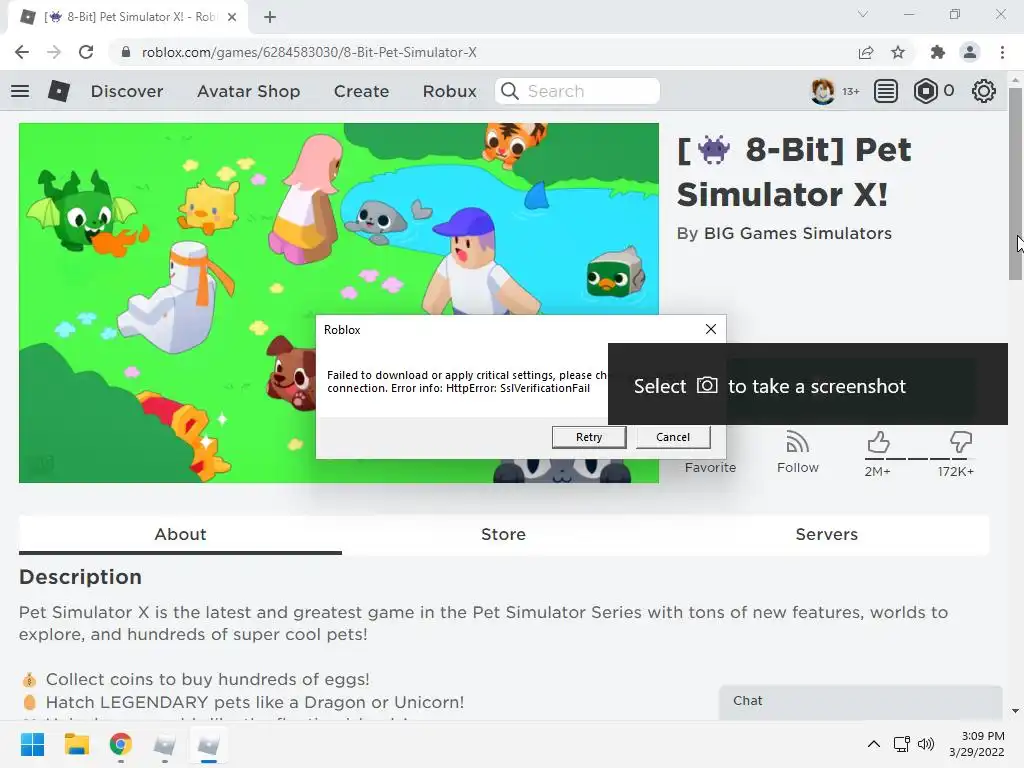Viewport: 1024px width, 768px height.
Task: Open the Robux balance icon
Action: [x=926, y=91]
